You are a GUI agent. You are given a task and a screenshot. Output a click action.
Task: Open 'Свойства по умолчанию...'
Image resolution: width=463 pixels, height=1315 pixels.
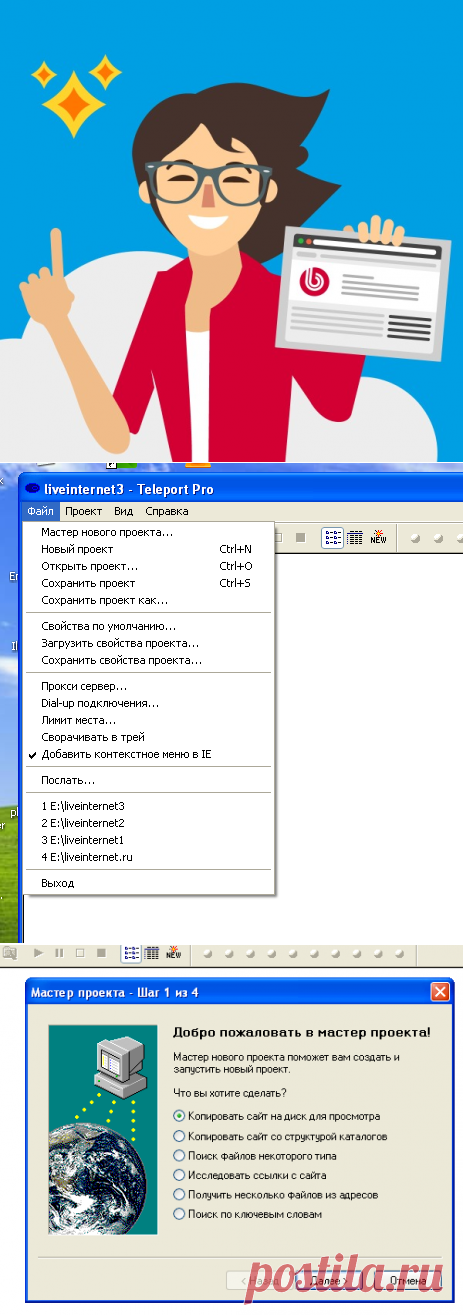147,626
